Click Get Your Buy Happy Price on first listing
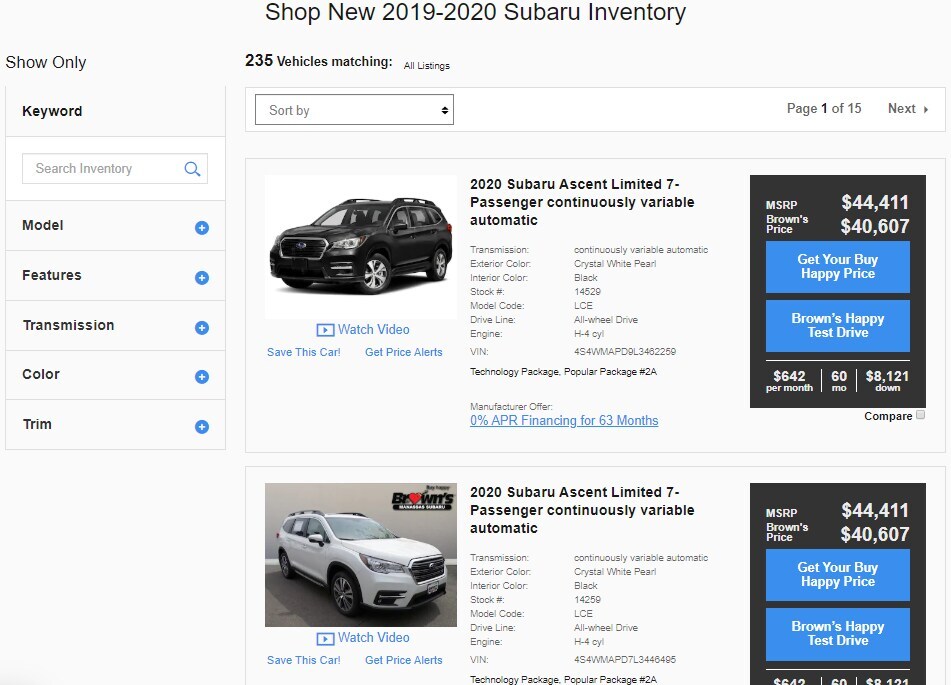951x685 pixels. point(838,266)
